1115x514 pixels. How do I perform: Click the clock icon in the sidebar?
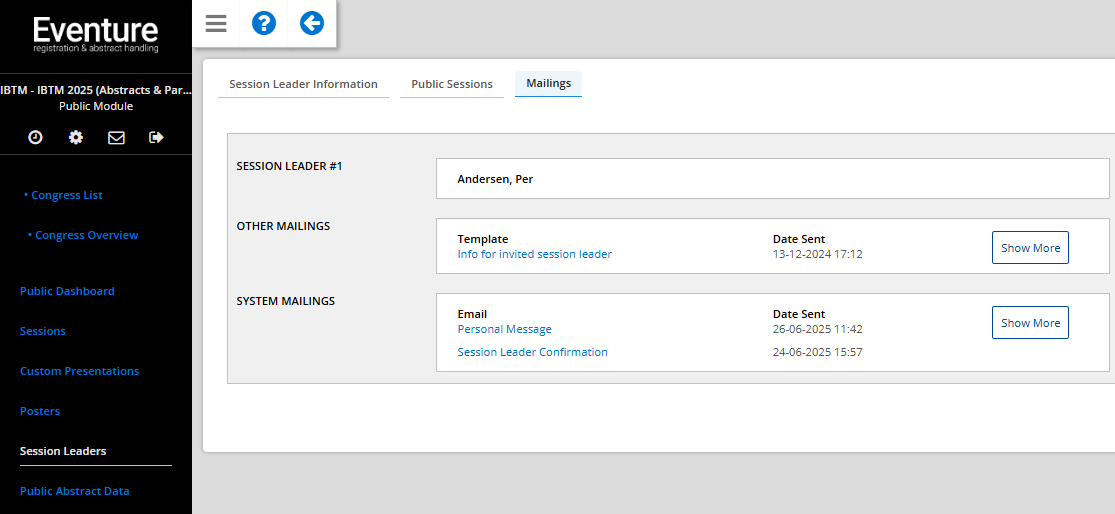(35, 137)
